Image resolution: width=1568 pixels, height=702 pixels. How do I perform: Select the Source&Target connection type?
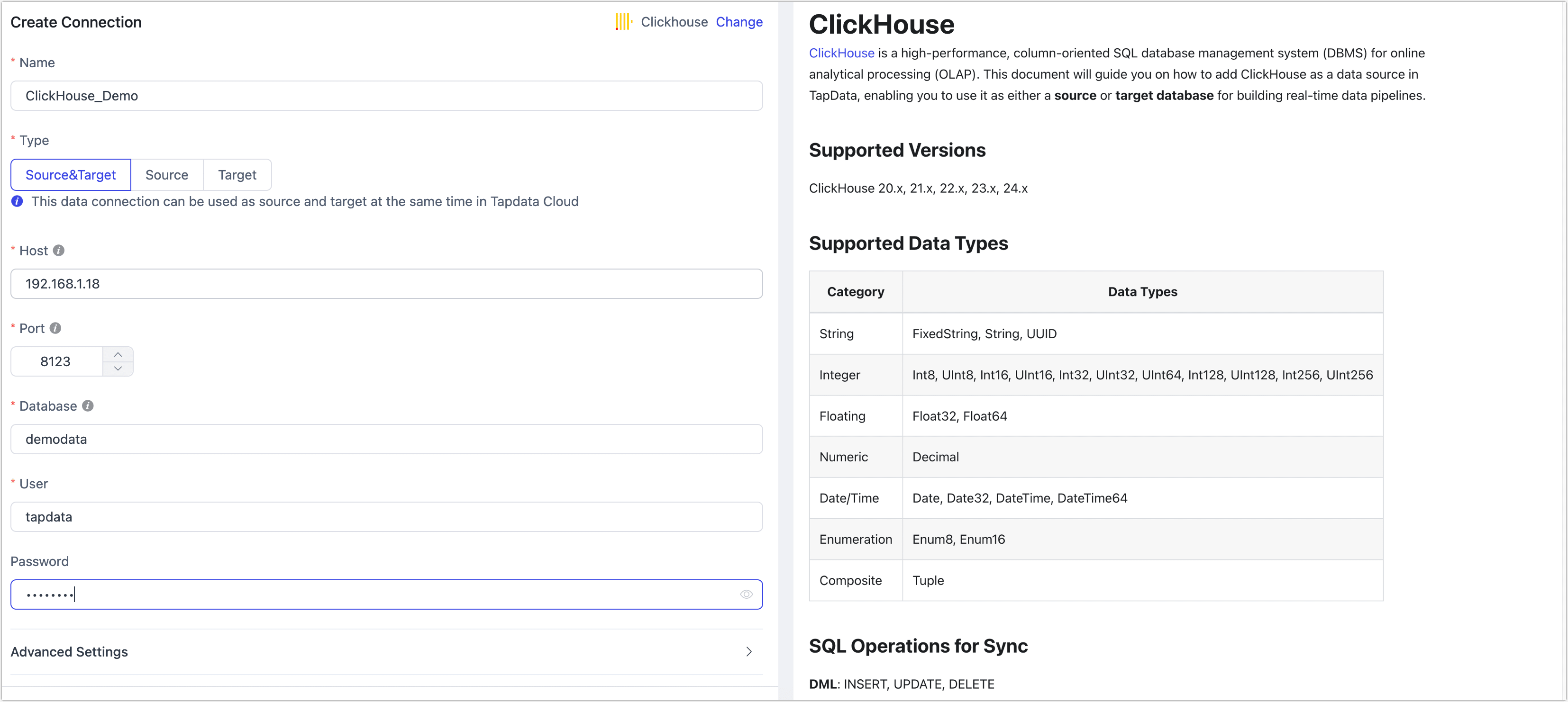[x=71, y=175]
